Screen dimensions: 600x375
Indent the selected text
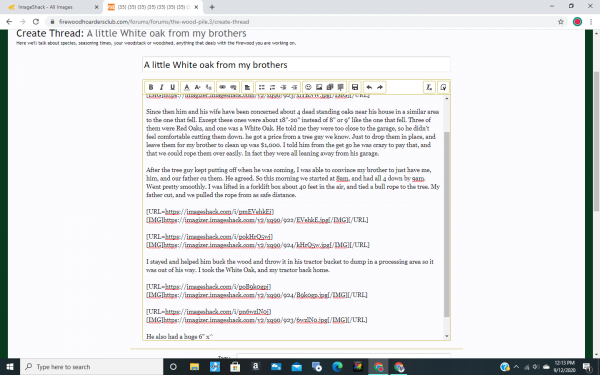click(294, 87)
